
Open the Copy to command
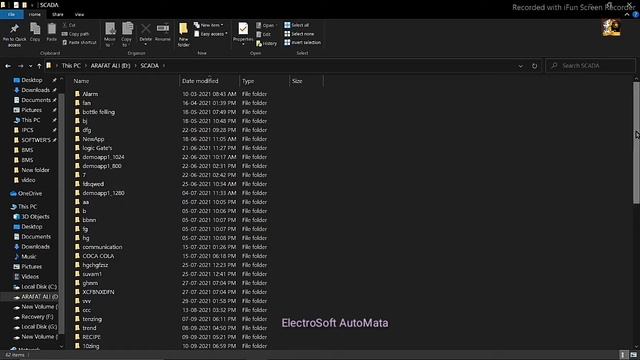127,34
